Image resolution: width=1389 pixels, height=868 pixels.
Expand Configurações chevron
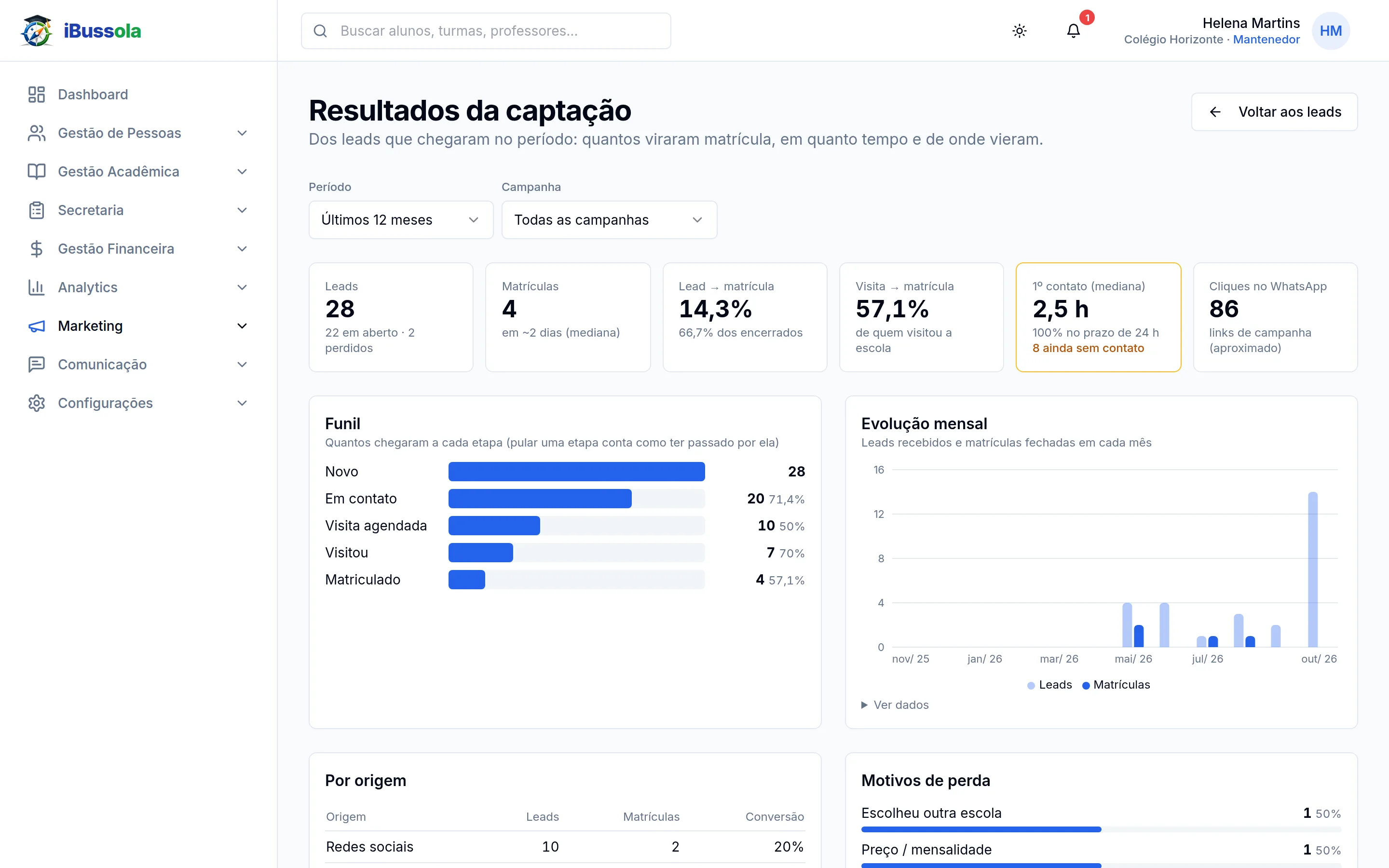pyautogui.click(x=242, y=403)
